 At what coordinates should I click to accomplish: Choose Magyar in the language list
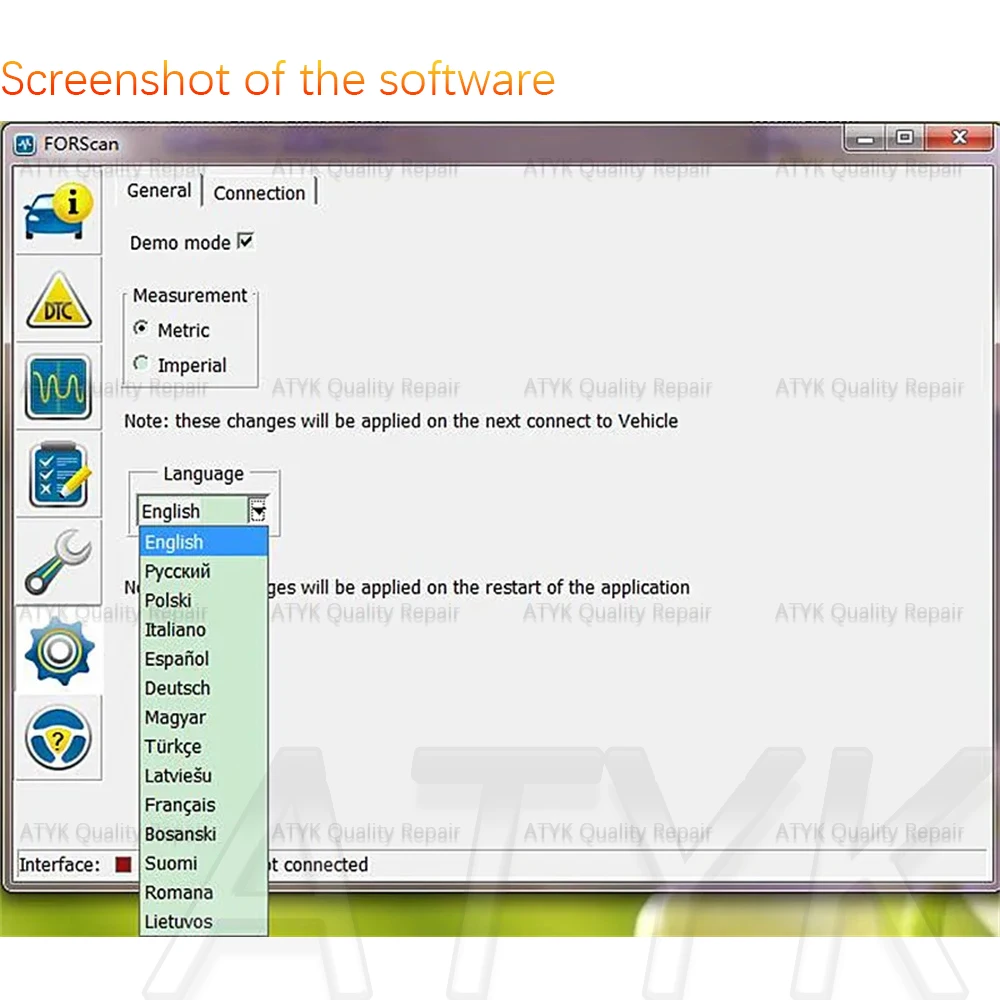tap(203, 717)
